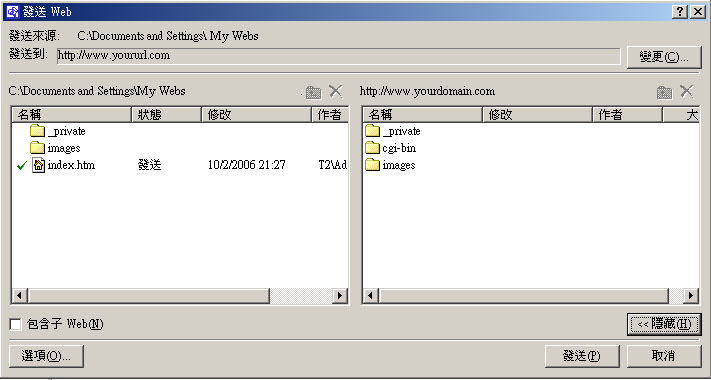Click the 變更(C)... change button

tap(664, 57)
